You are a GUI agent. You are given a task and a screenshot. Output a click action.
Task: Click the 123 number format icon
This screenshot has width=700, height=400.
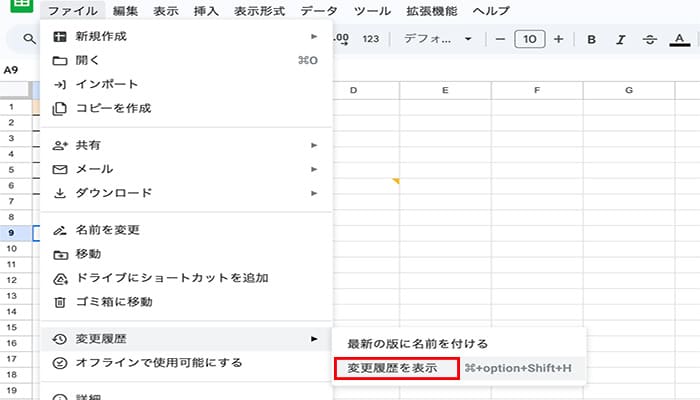[371, 39]
